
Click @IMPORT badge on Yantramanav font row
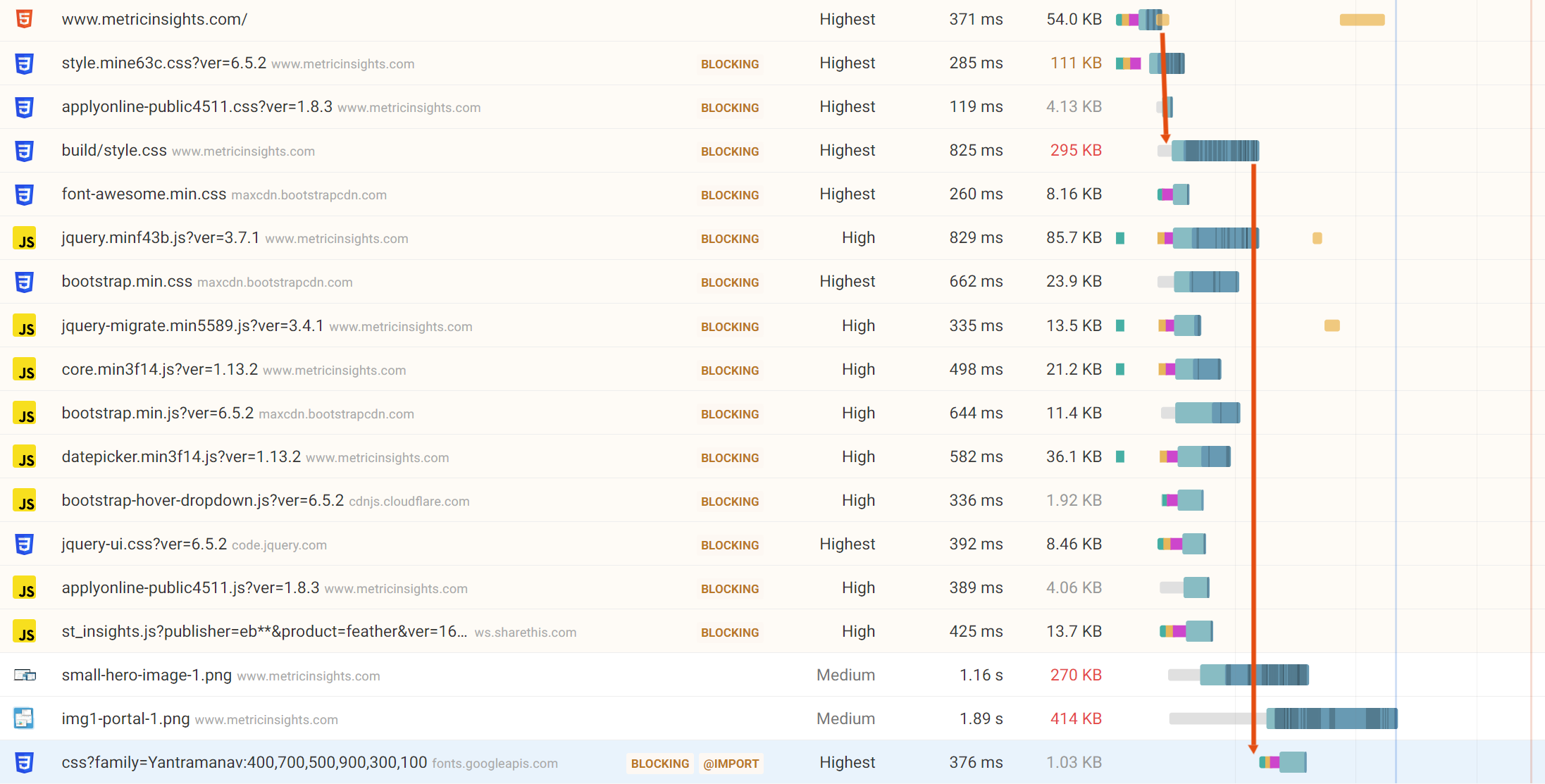tap(731, 764)
